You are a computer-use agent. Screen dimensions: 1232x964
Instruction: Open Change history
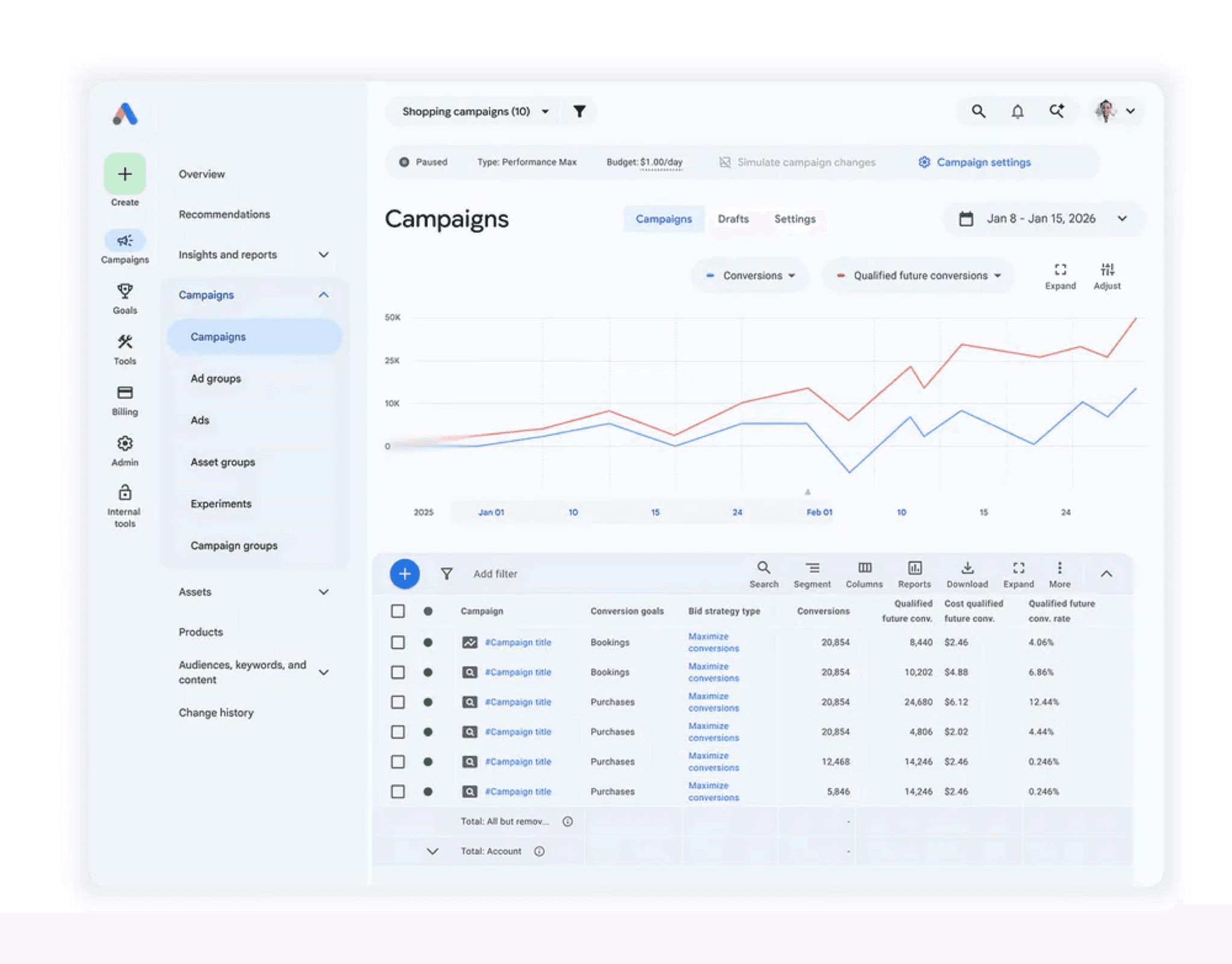(x=216, y=713)
